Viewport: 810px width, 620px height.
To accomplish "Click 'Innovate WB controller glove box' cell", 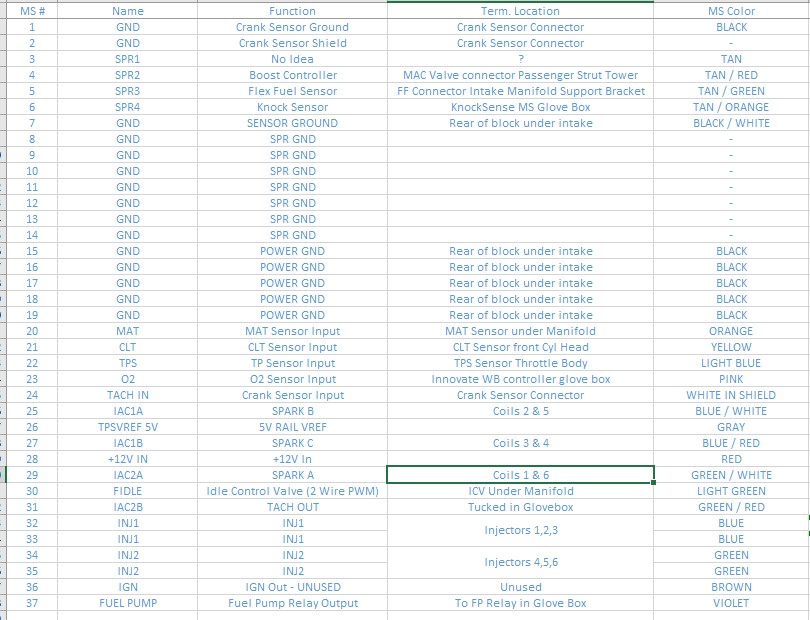I will [520, 379].
